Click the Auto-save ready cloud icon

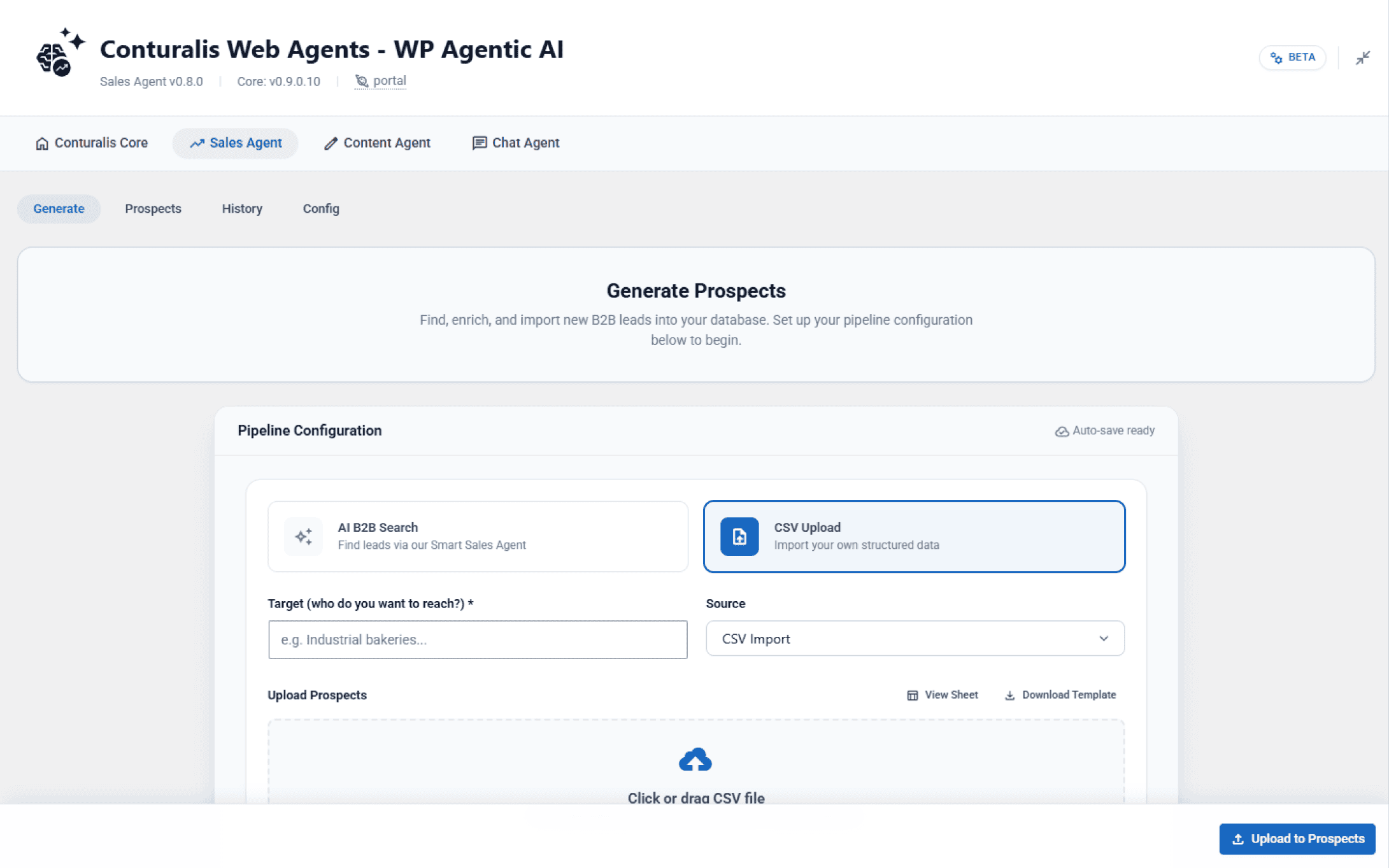click(x=1062, y=431)
